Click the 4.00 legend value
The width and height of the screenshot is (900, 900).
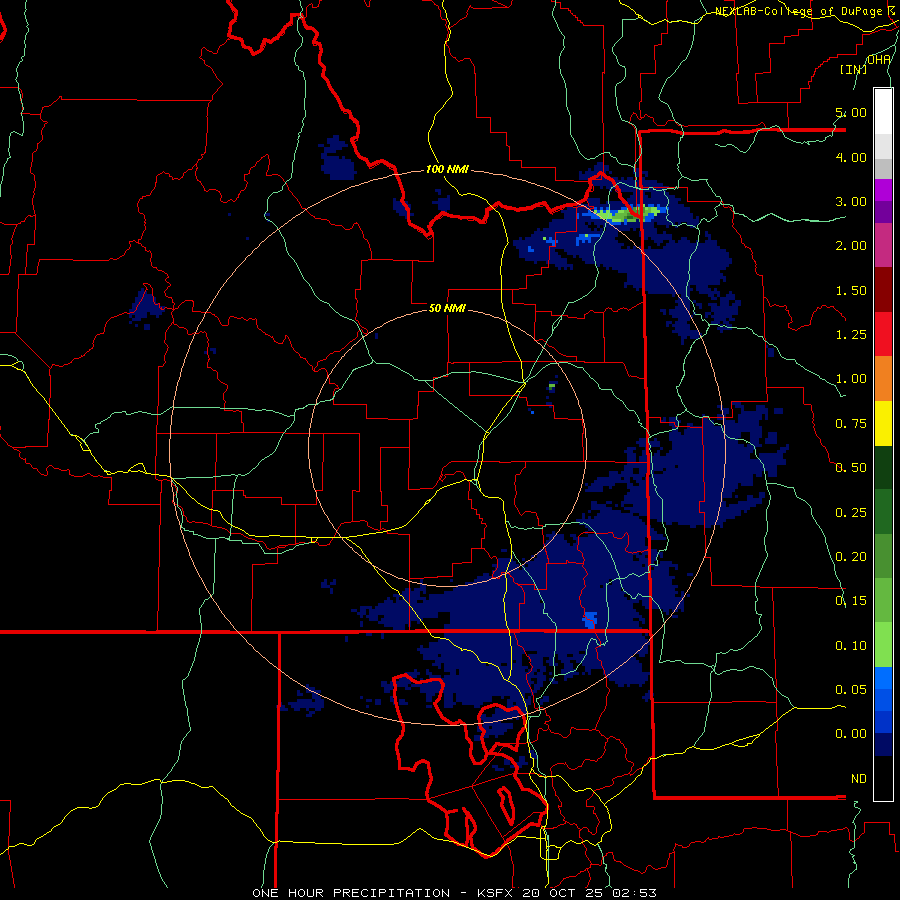tap(851, 157)
